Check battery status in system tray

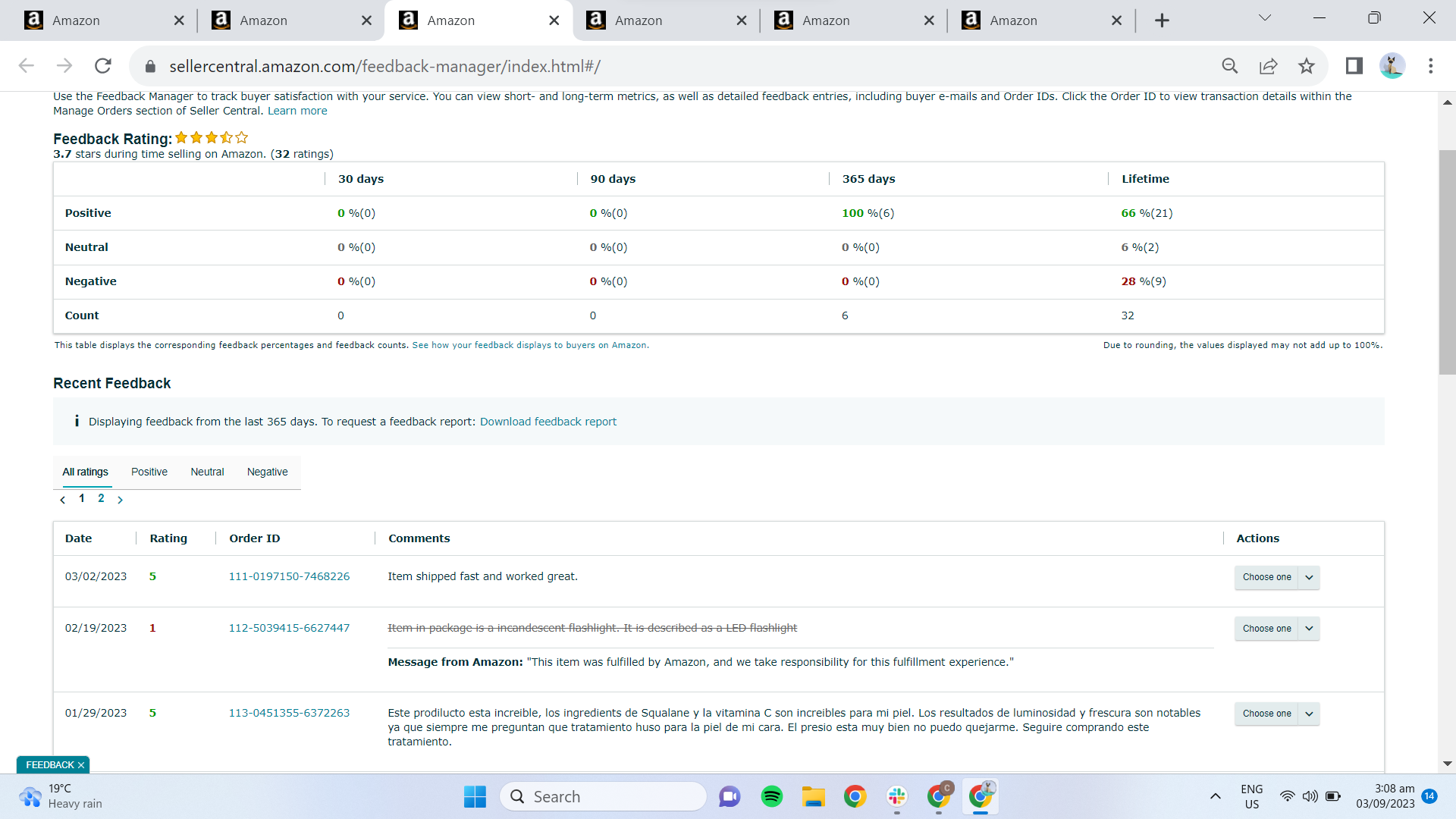tap(1333, 796)
